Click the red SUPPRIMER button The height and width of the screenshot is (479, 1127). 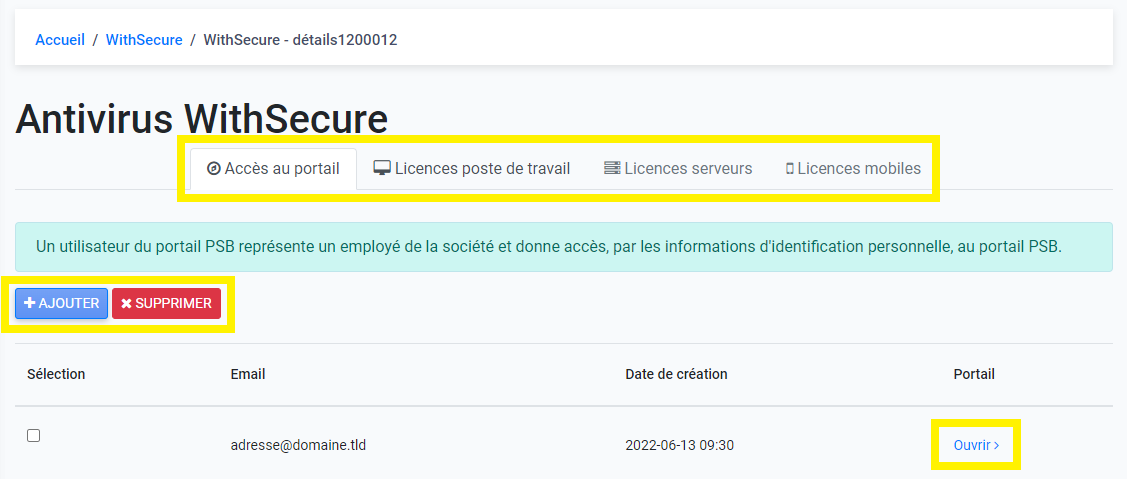(x=166, y=304)
